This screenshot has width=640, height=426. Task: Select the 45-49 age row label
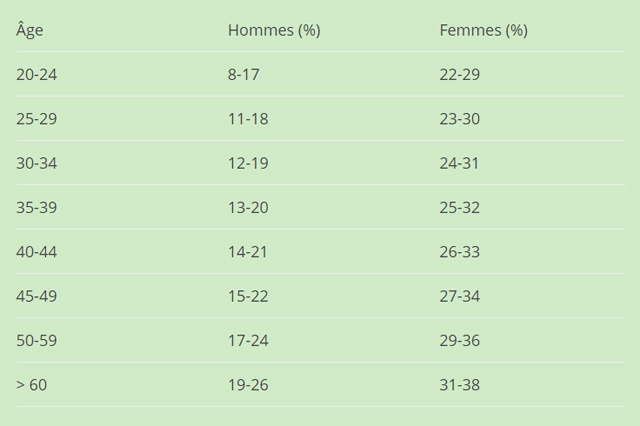pyautogui.click(x=37, y=296)
